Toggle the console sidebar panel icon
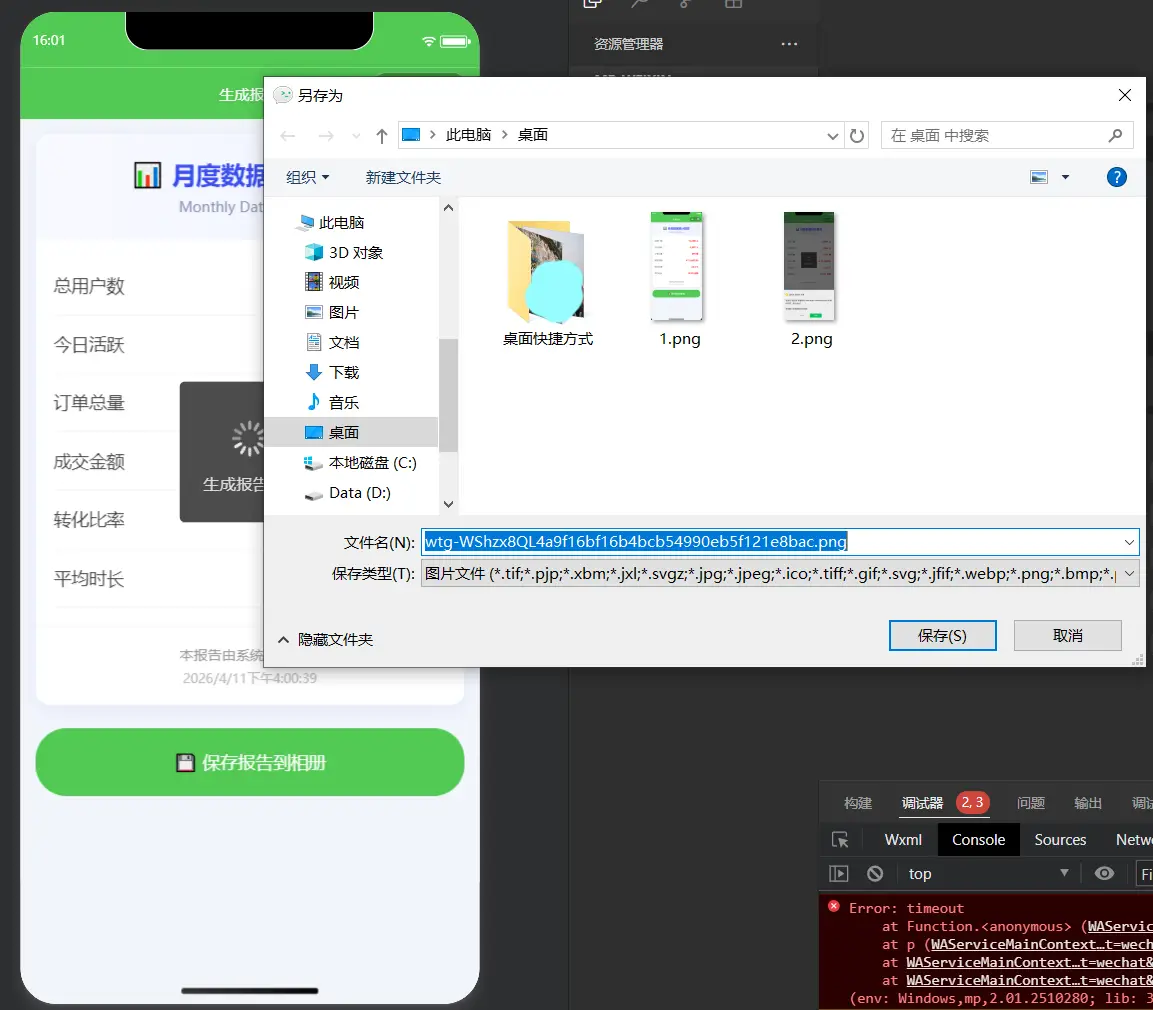 [x=839, y=873]
